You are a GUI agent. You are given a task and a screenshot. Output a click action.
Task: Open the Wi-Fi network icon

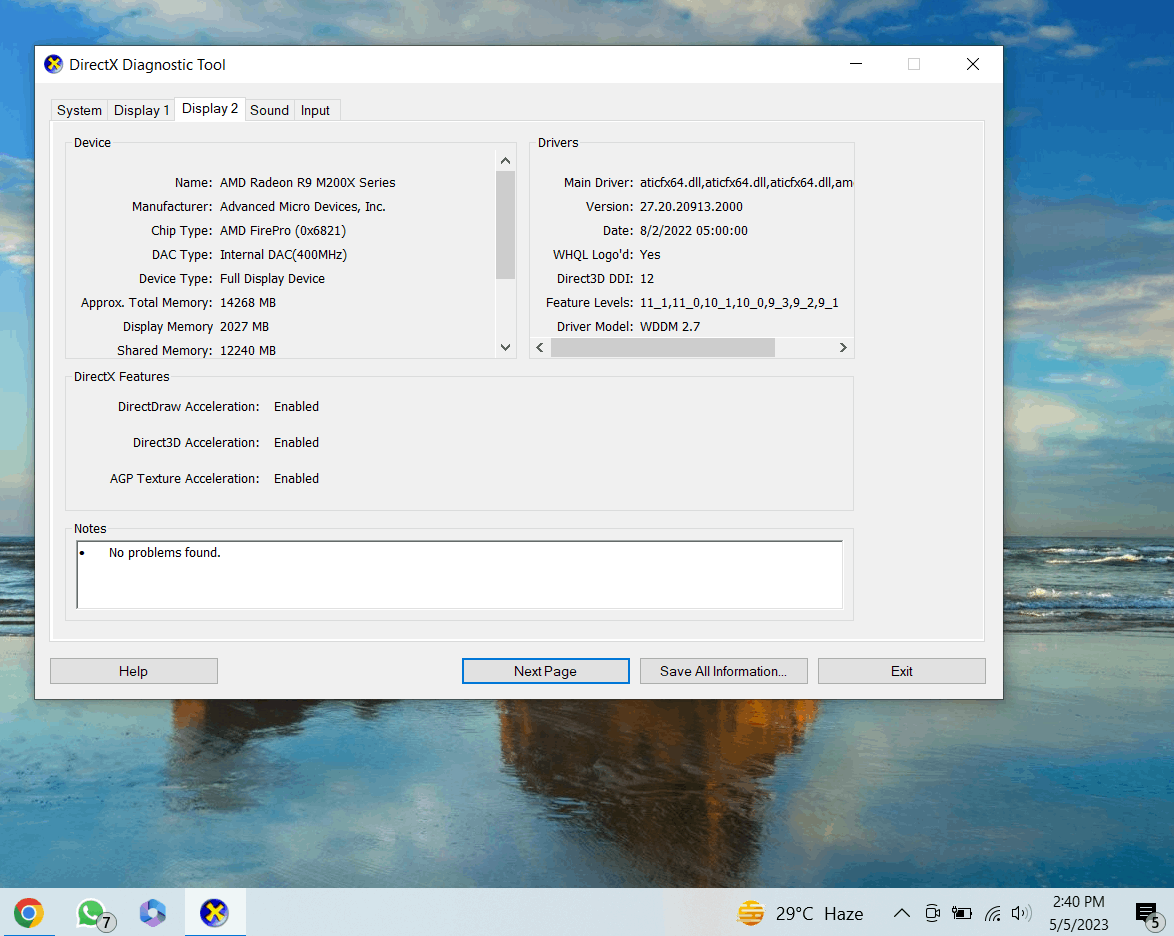click(x=993, y=913)
